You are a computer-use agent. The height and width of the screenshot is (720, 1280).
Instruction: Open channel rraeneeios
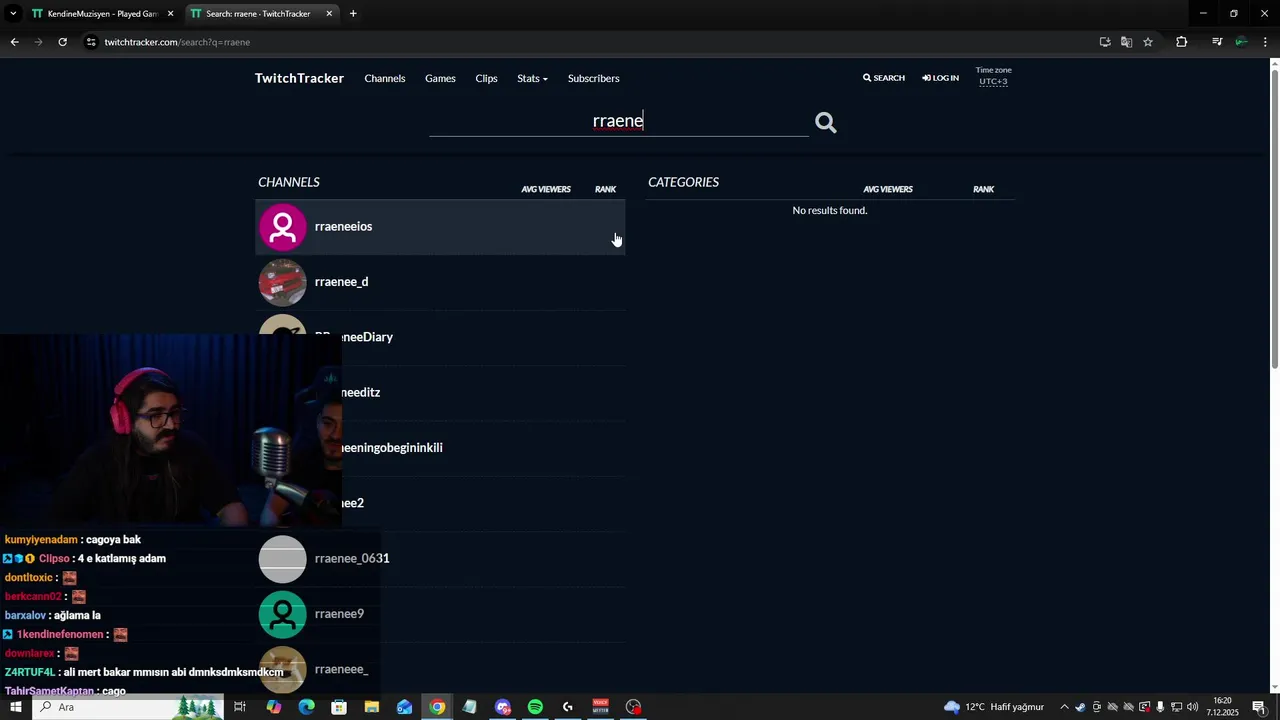[343, 227]
